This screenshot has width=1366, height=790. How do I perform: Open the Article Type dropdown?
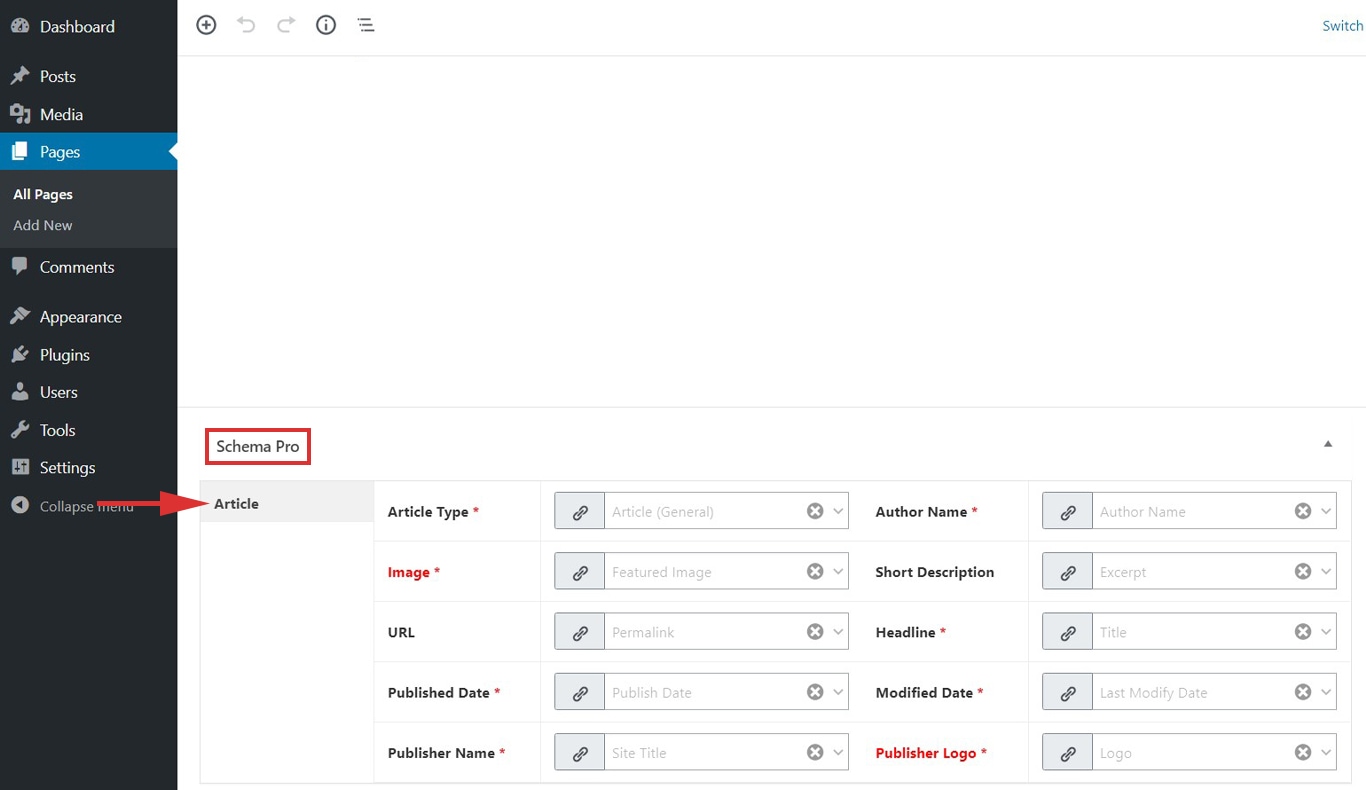pos(838,510)
